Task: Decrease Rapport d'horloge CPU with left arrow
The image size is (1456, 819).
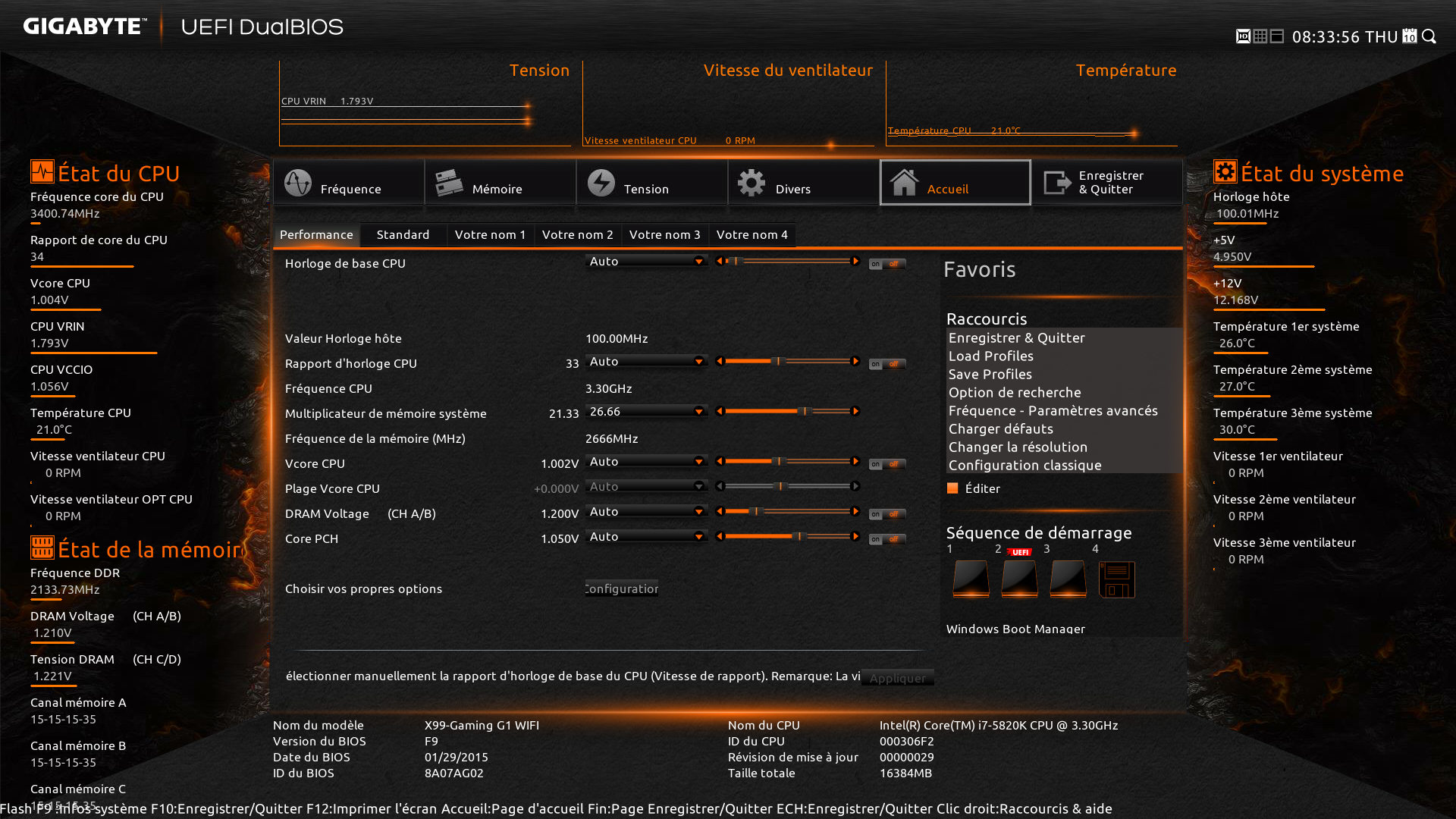Action: [720, 361]
